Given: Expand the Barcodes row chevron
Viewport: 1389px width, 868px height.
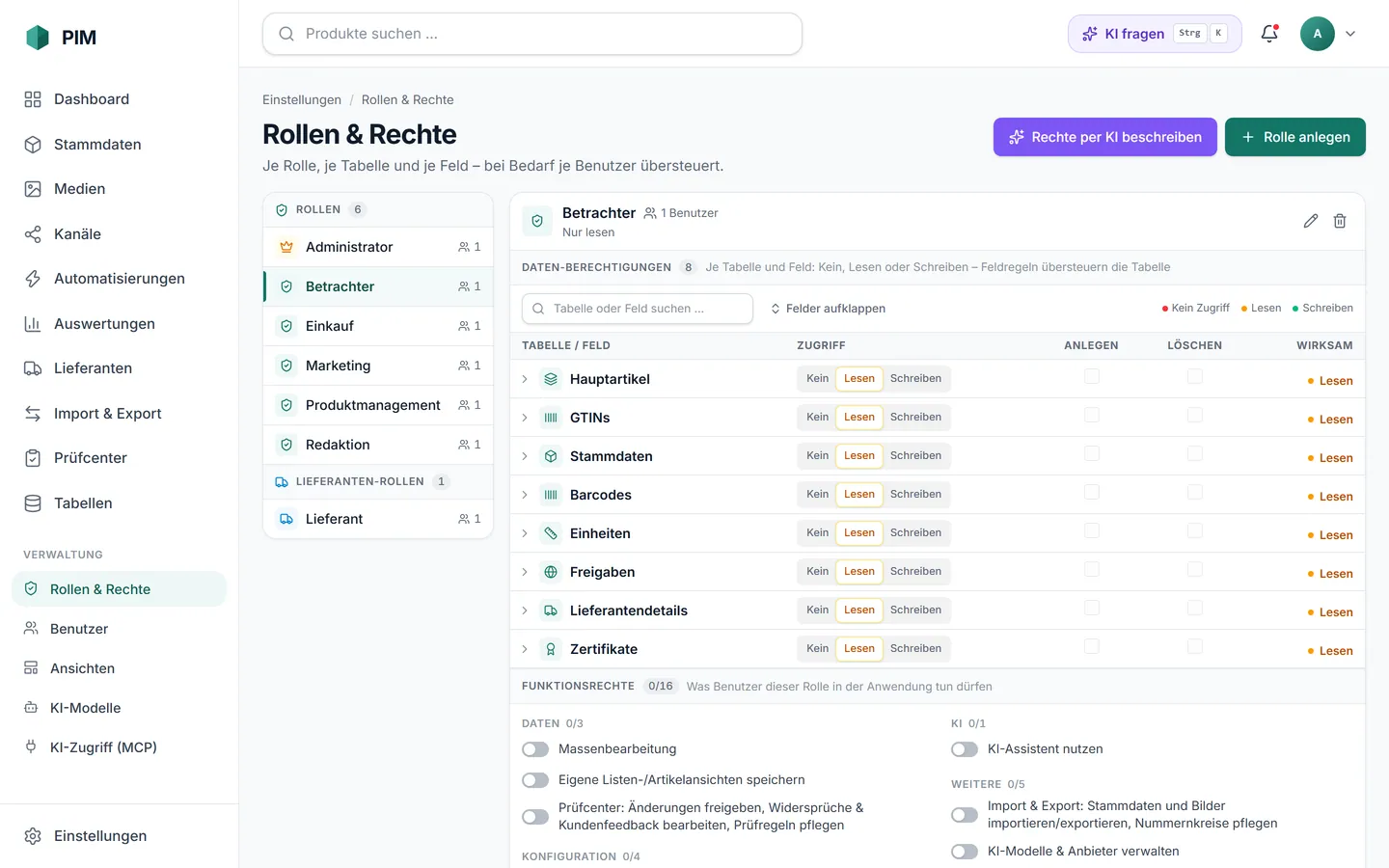Looking at the screenshot, I should point(525,495).
